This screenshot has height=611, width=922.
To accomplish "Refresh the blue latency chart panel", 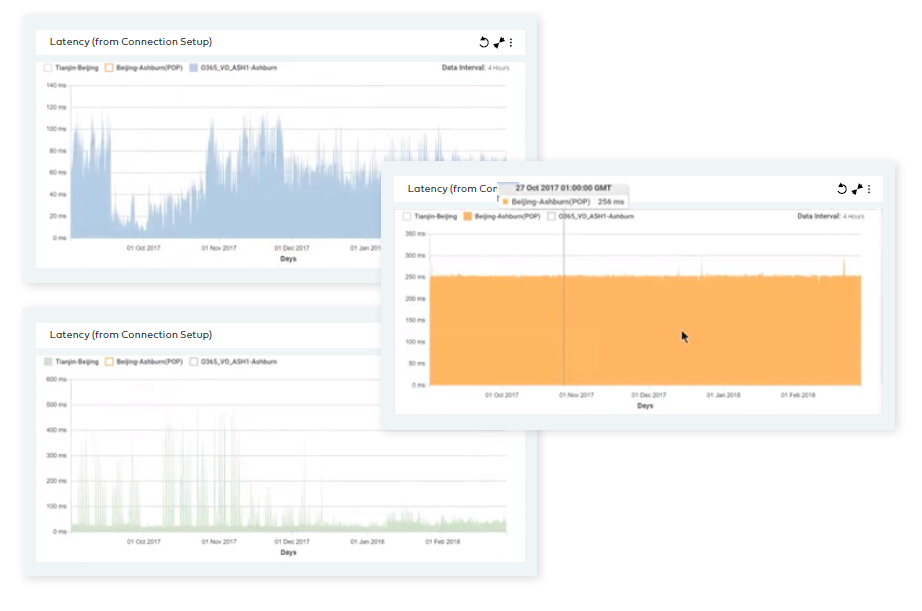I will point(484,42).
